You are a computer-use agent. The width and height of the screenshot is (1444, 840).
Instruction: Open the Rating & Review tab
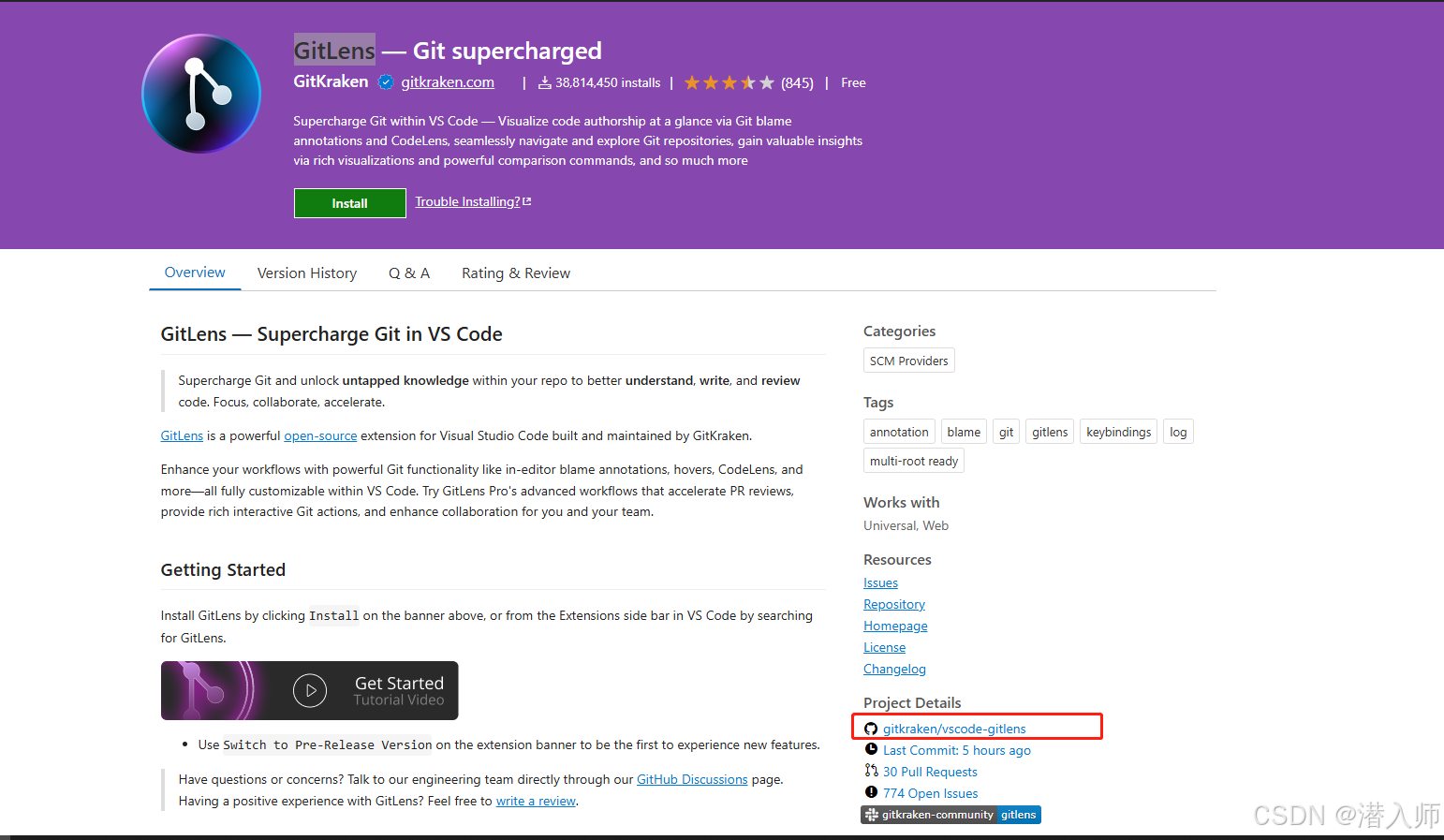click(516, 273)
